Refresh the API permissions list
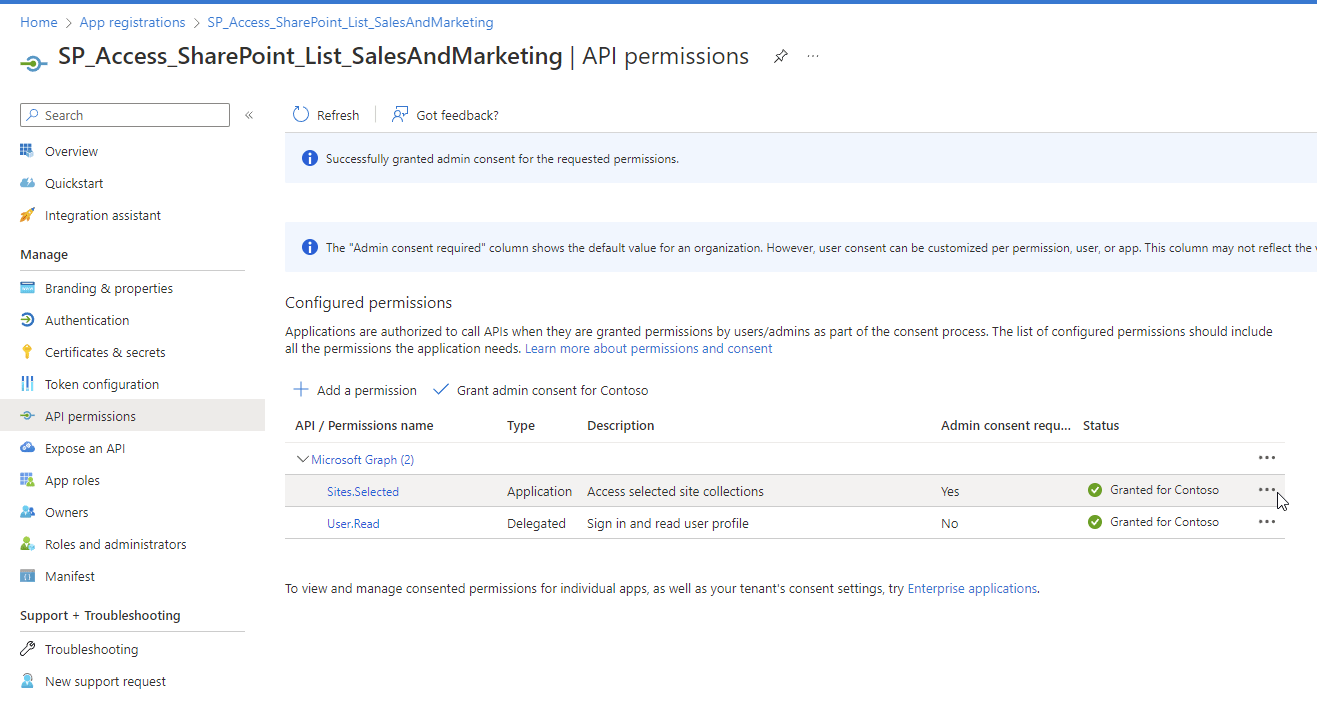Screen dimensions: 1317x702 (x=326, y=114)
